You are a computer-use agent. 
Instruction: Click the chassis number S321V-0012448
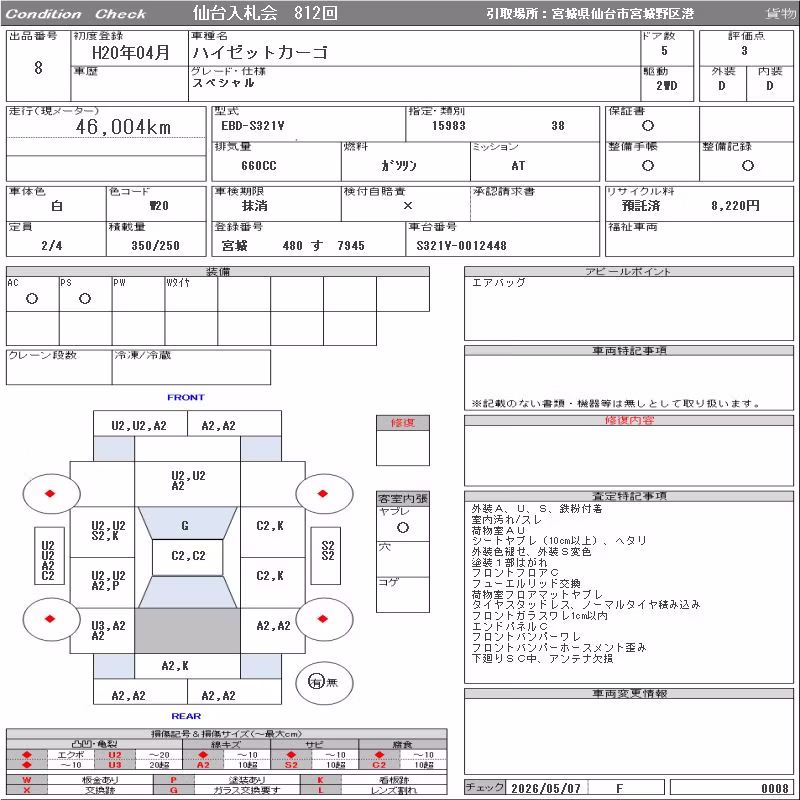[x=461, y=245]
